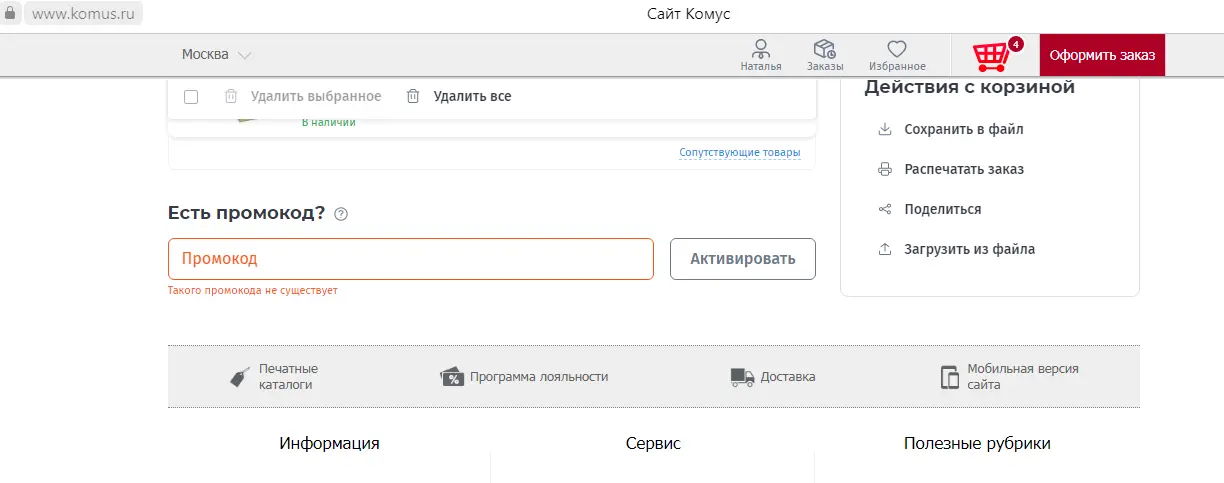
Task: Click the Есть промокод? heading
Action: pyautogui.click(x=246, y=212)
